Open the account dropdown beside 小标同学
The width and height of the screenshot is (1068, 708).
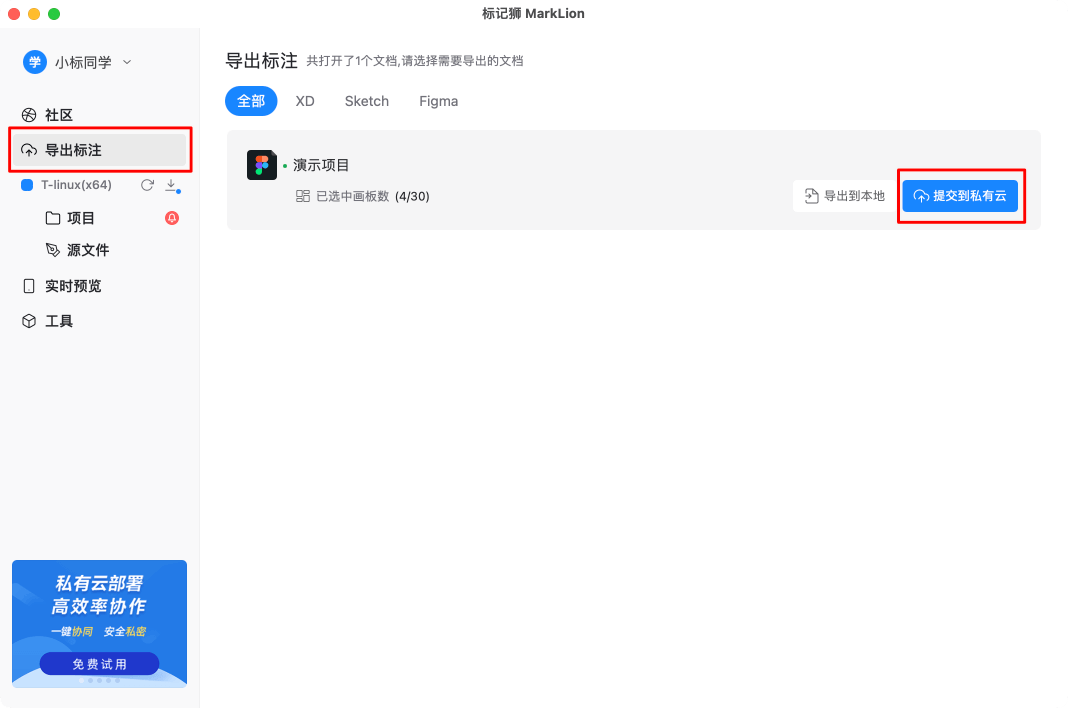pos(127,61)
